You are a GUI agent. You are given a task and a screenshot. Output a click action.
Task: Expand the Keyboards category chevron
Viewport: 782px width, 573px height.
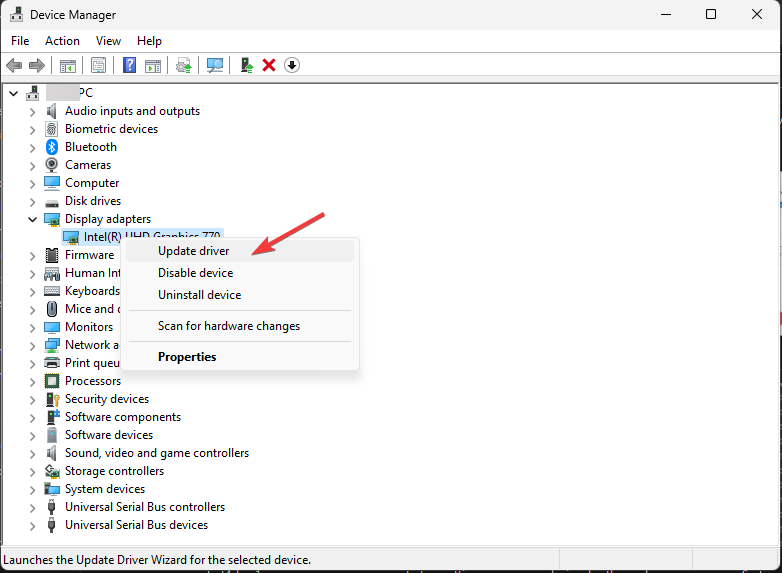coord(32,292)
